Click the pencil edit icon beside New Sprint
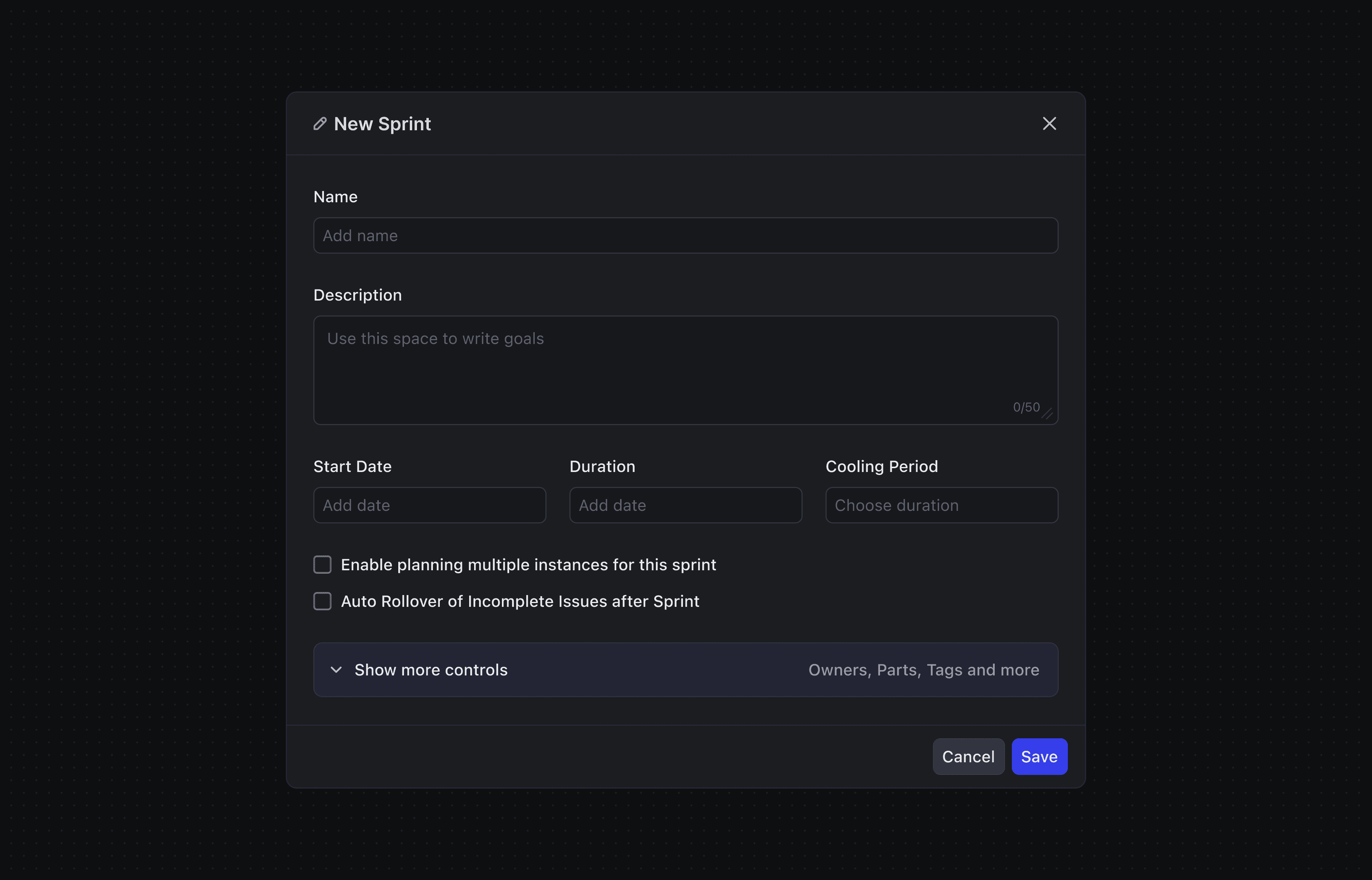1372x880 pixels. point(319,123)
